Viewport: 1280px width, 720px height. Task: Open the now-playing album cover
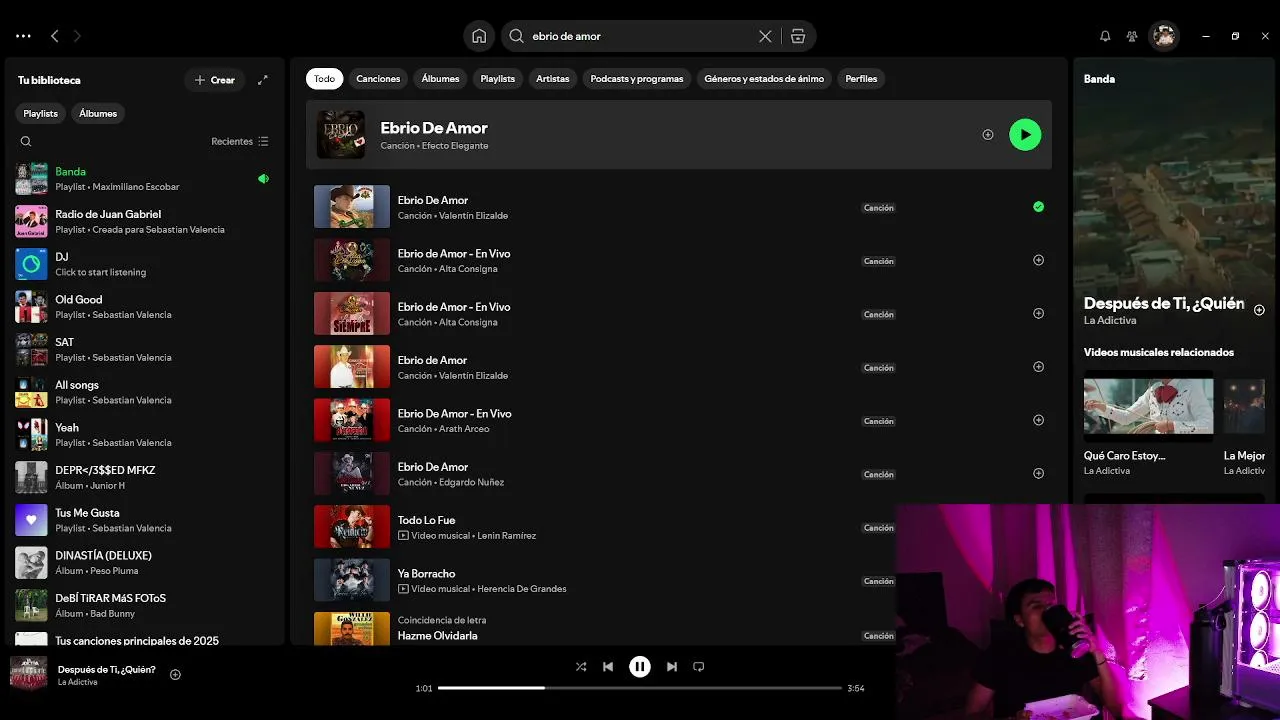(x=28, y=674)
